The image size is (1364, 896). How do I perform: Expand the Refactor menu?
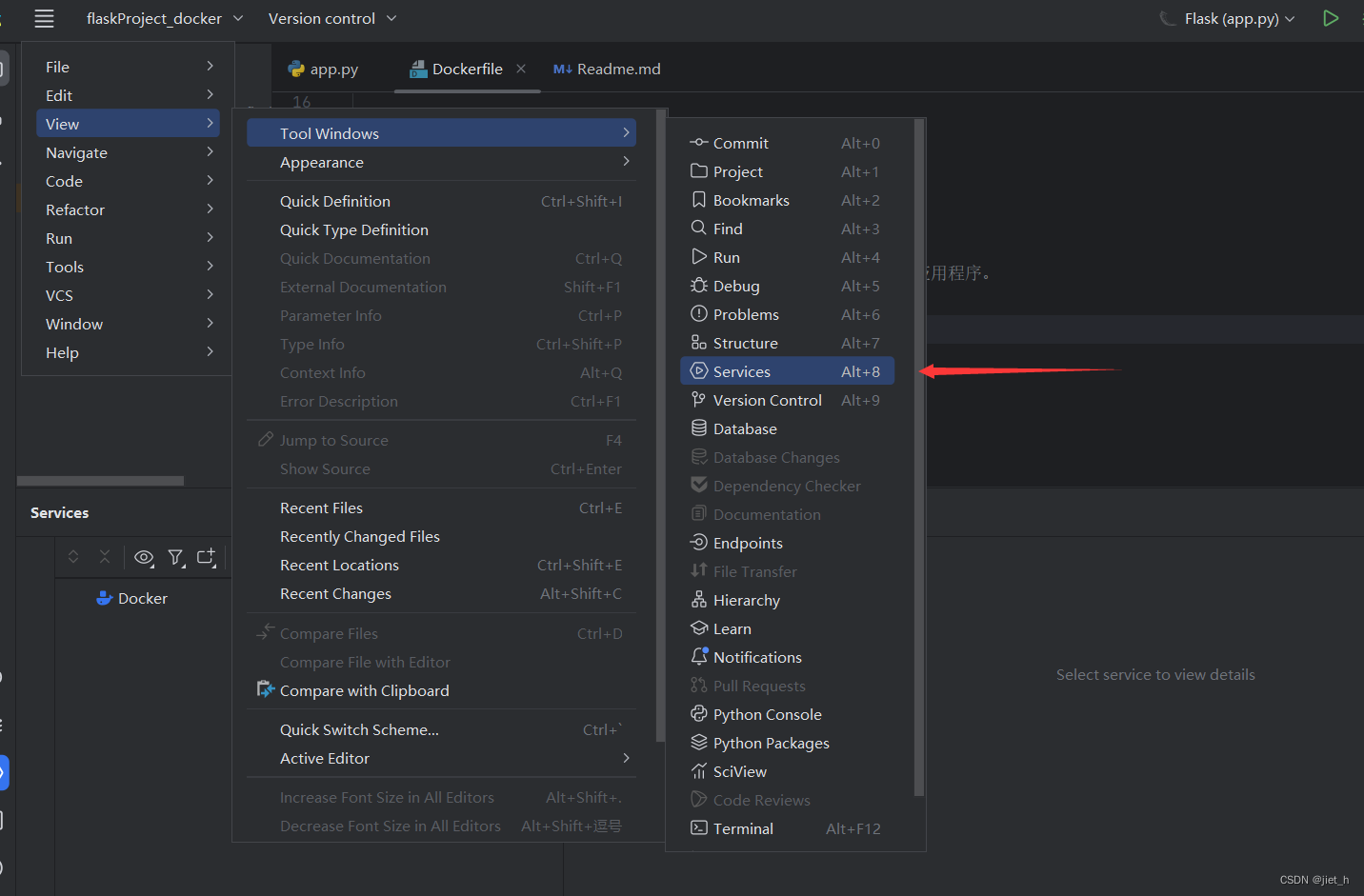coord(128,209)
